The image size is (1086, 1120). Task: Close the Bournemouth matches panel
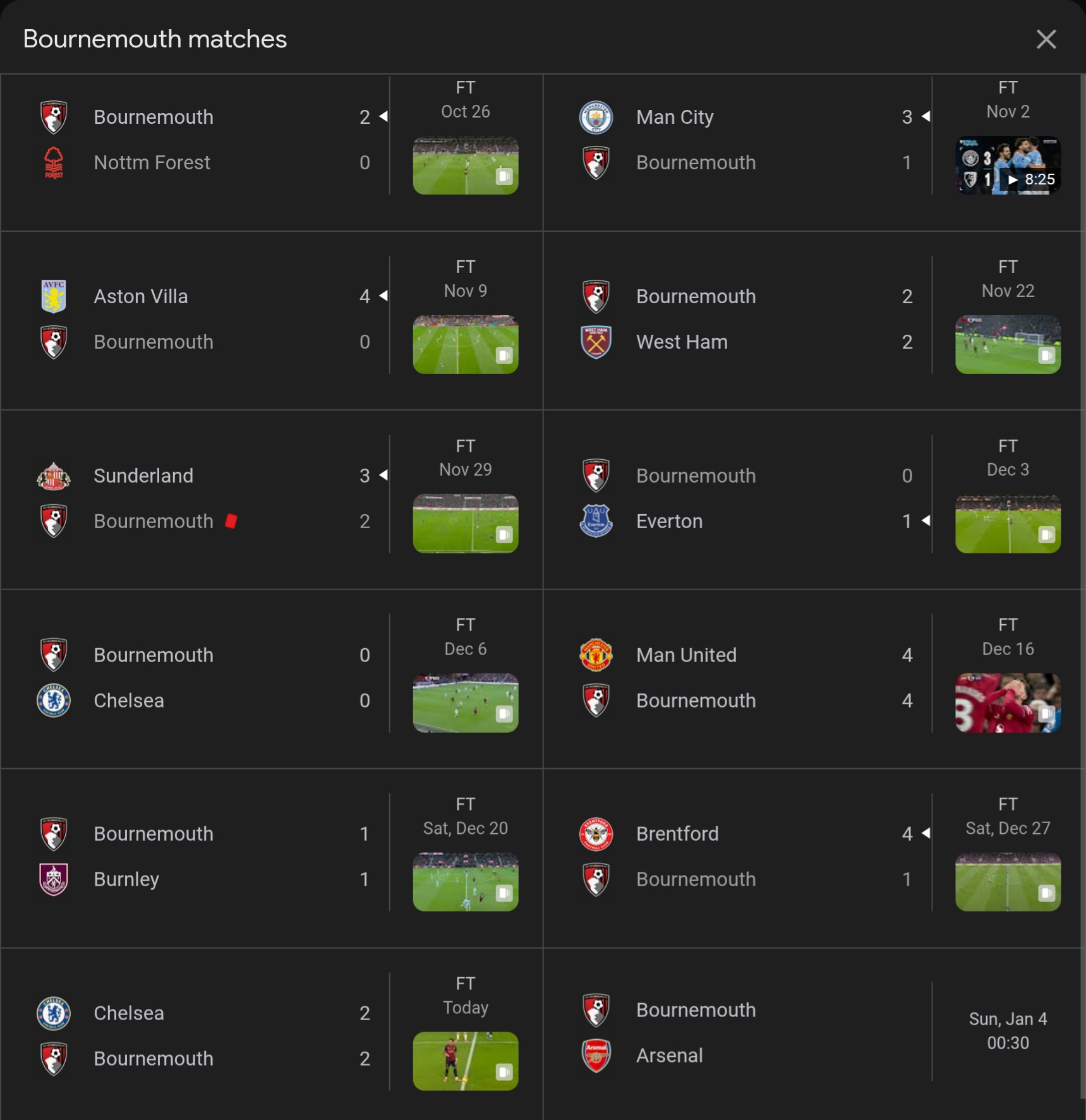(1046, 39)
